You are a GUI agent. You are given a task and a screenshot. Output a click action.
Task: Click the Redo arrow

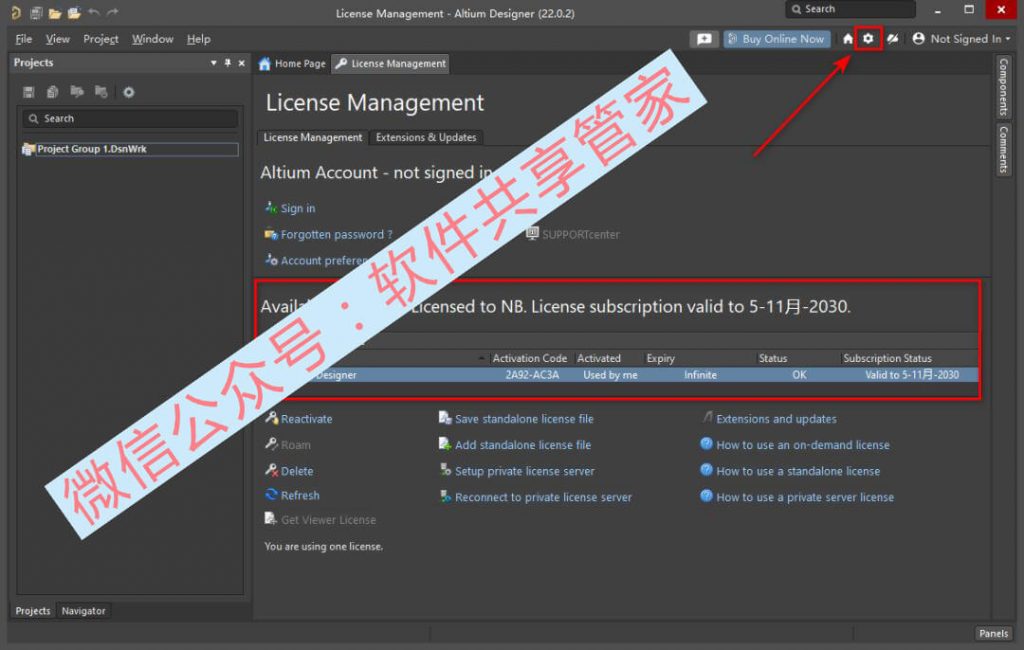(x=112, y=12)
